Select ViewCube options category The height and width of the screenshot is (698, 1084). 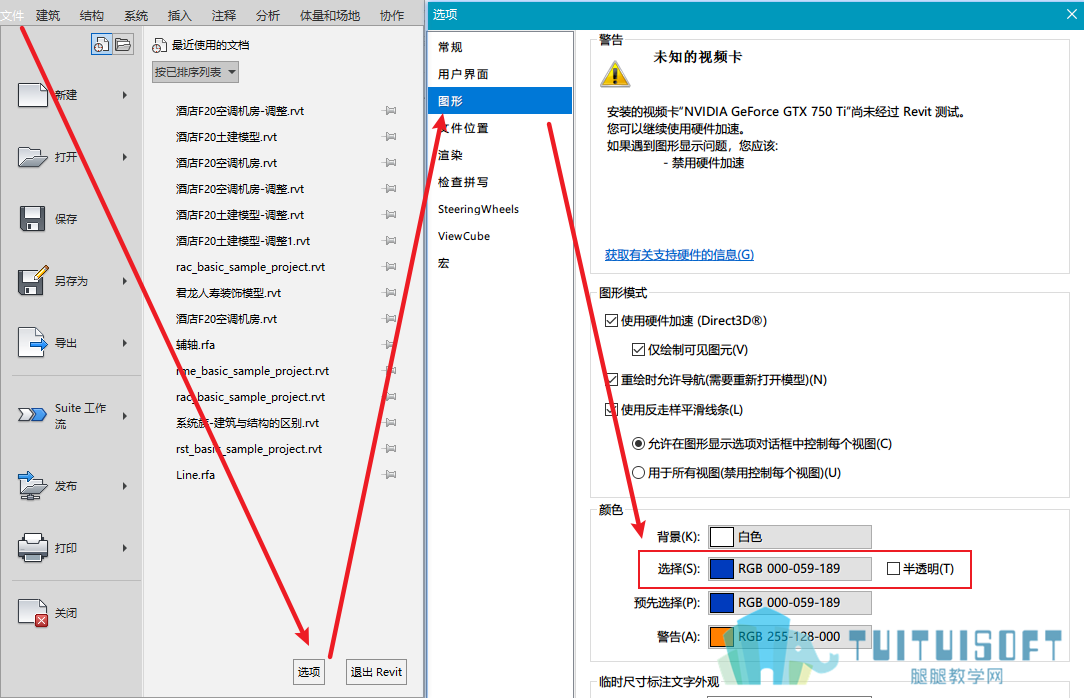tap(500, 236)
